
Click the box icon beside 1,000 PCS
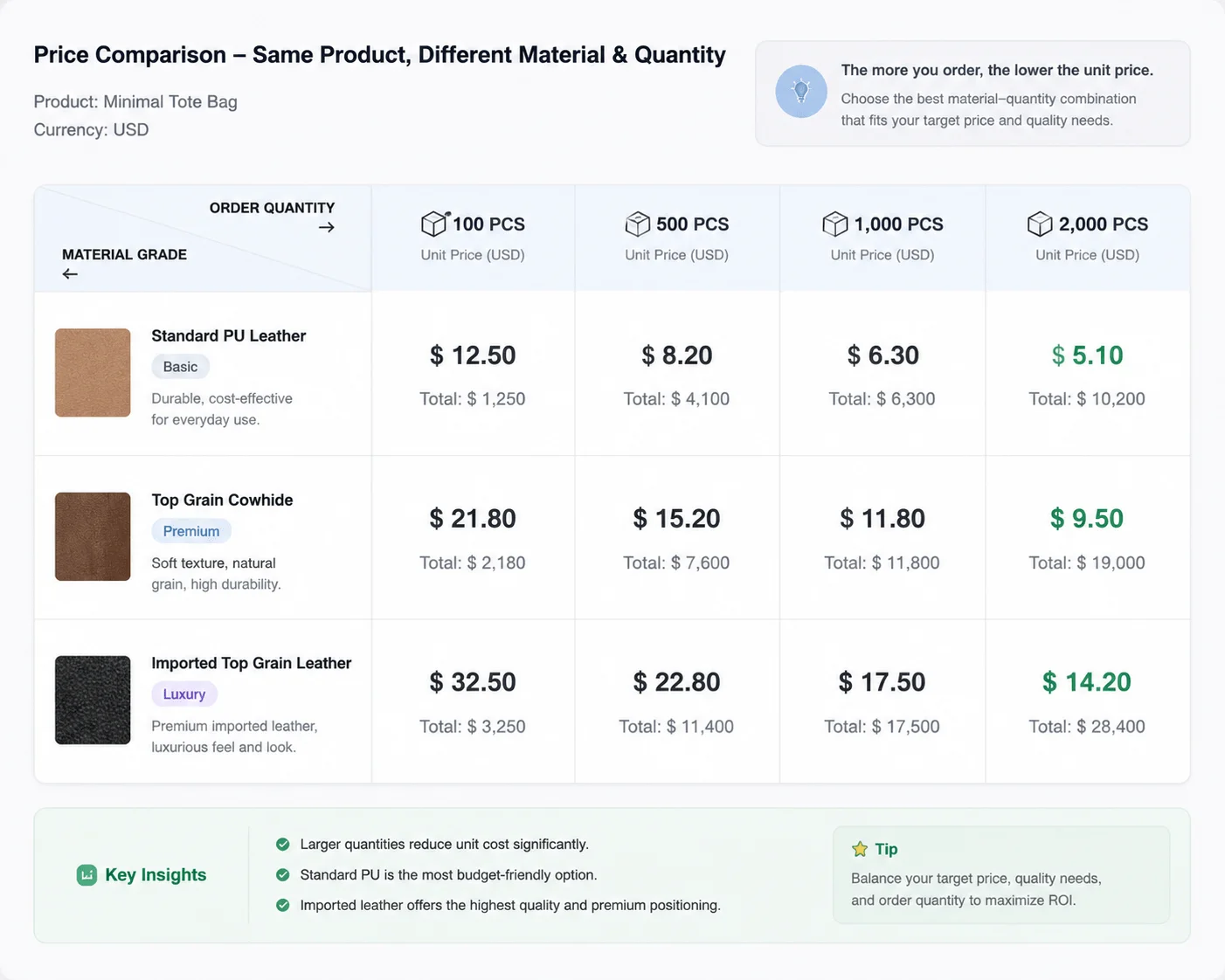point(835,224)
